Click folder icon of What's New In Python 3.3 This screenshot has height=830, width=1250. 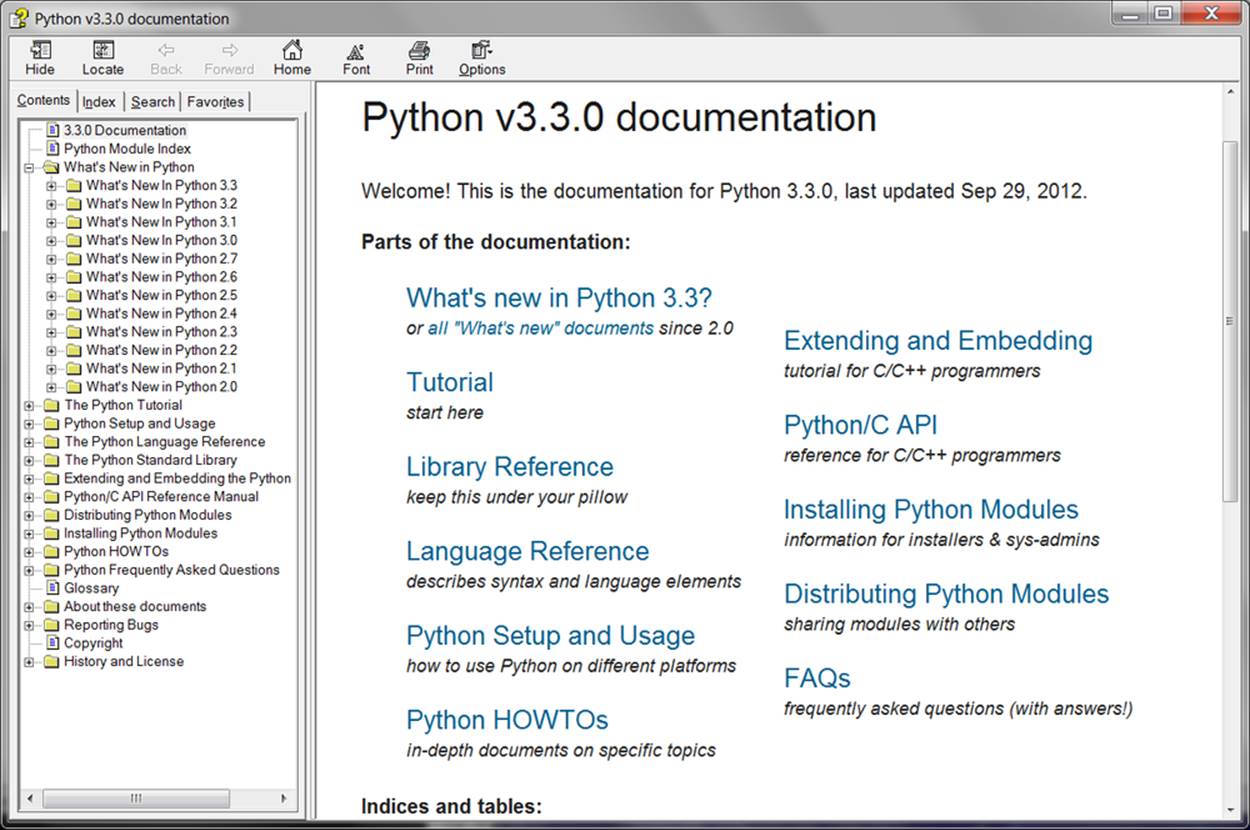coord(74,185)
